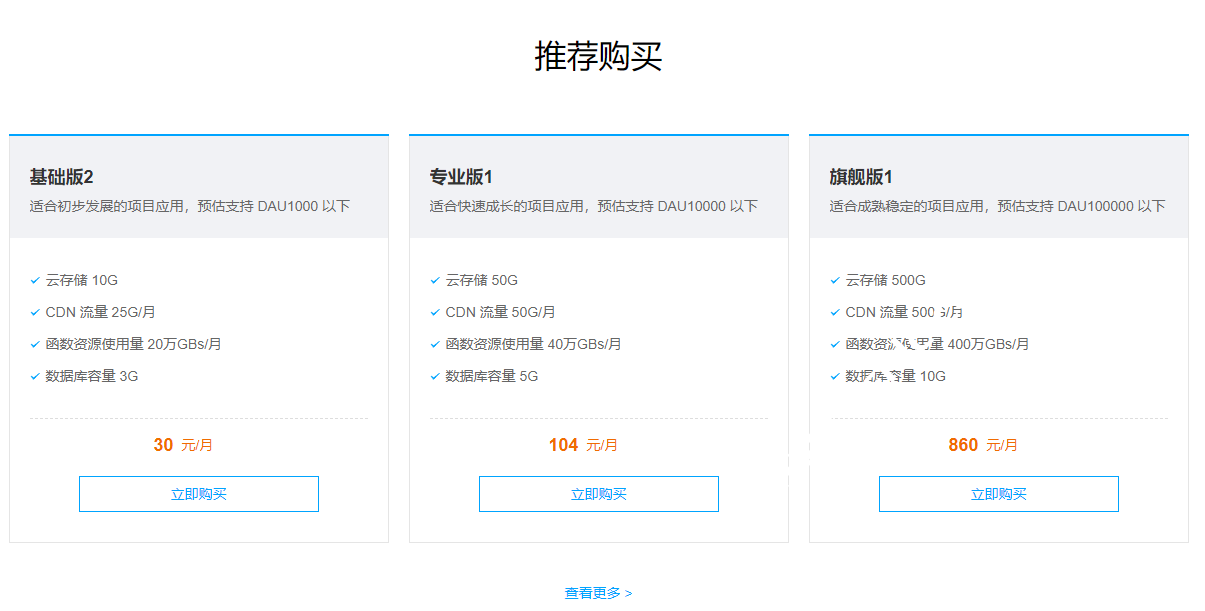Select the 专业版1 plan title
This screenshot has height=611, width=1205.
pos(461,177)
